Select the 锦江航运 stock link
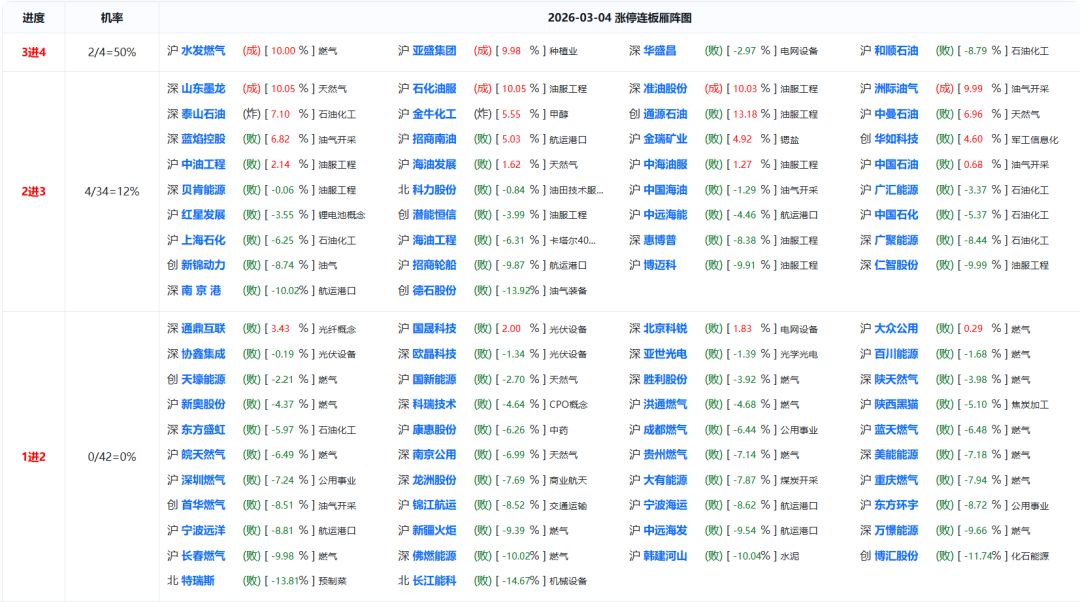The height and width of the screenshot is (602, 1080). (x=434, y=505)
